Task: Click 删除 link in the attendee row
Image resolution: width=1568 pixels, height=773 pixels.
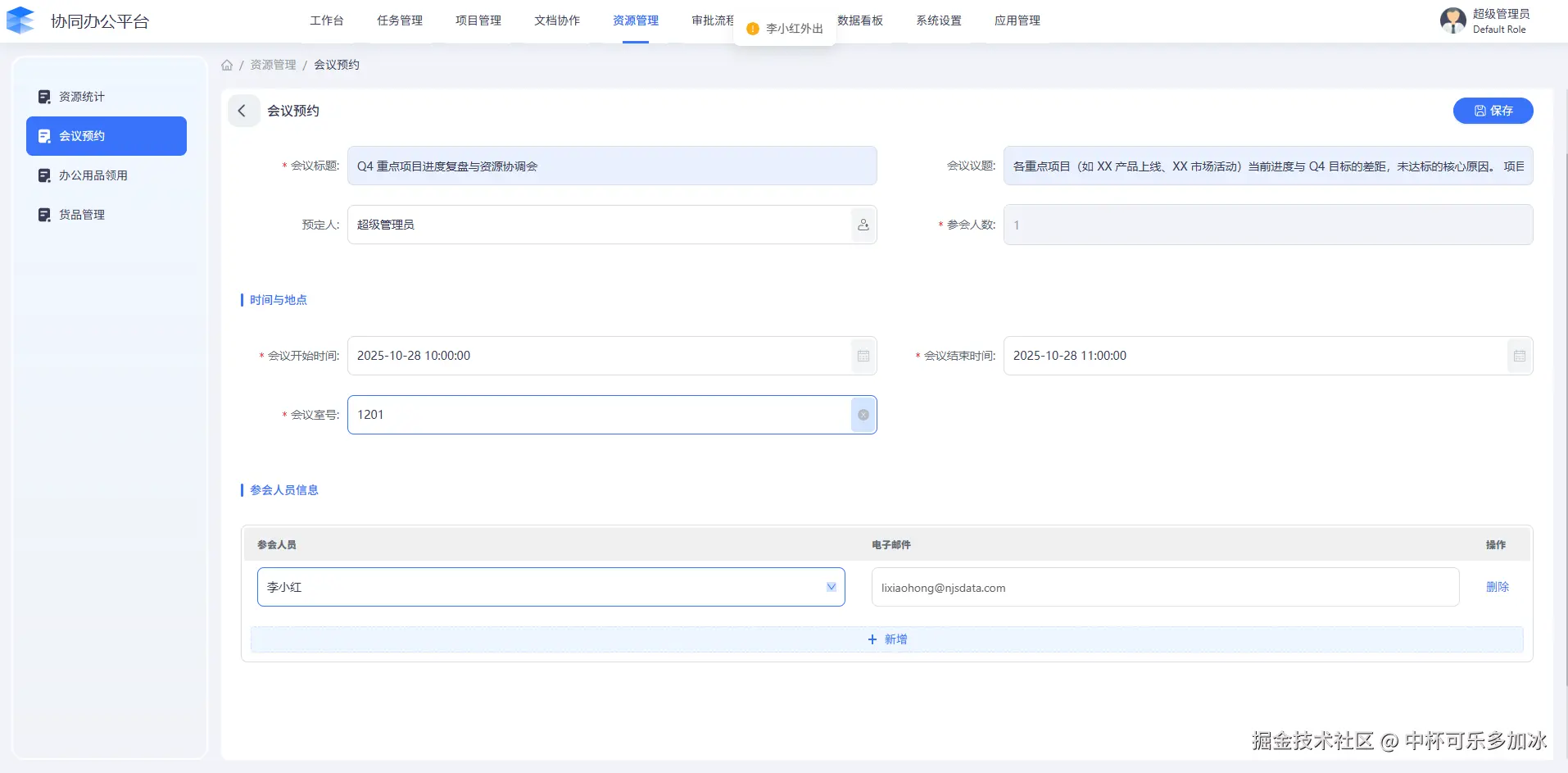Action: point(1497,587)
